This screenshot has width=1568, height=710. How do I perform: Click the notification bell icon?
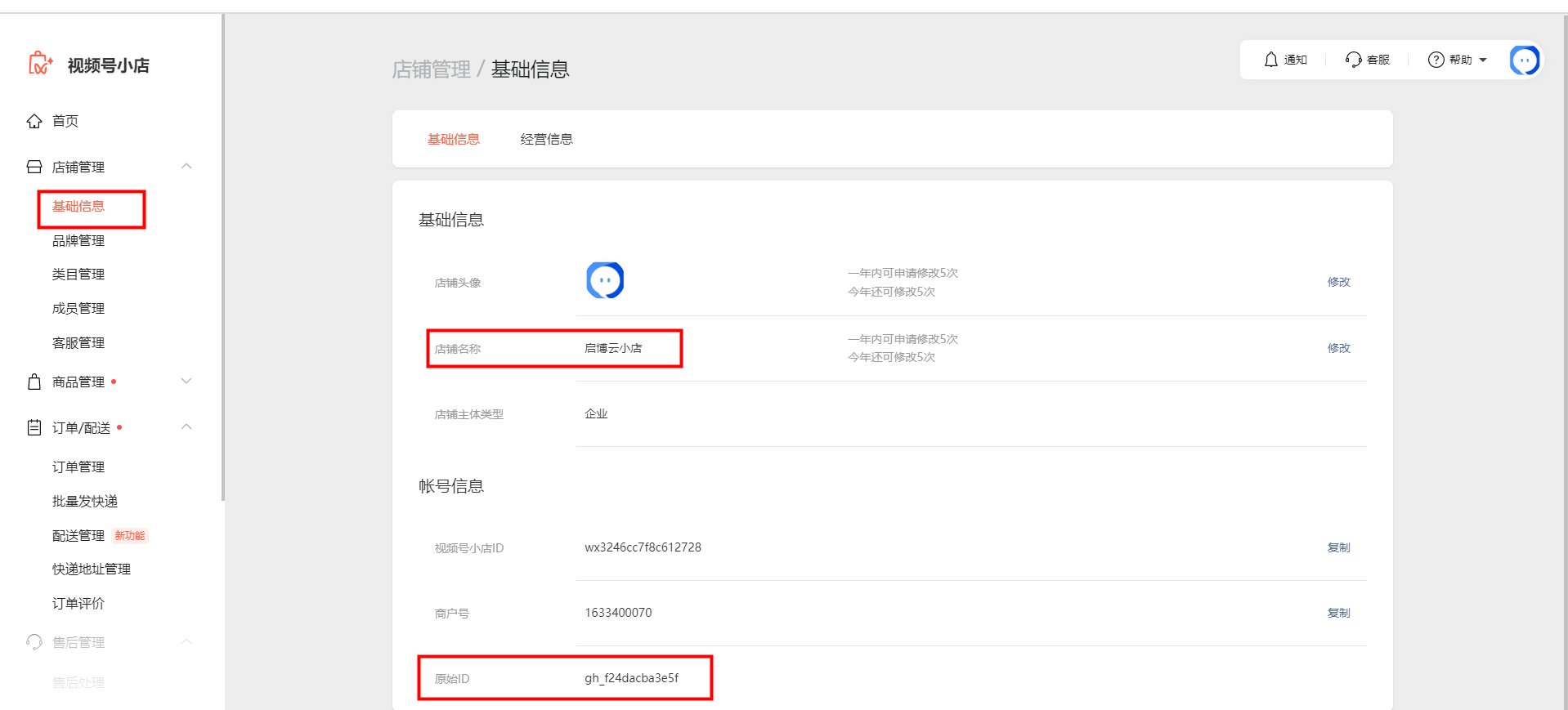tap(1270, 60)
